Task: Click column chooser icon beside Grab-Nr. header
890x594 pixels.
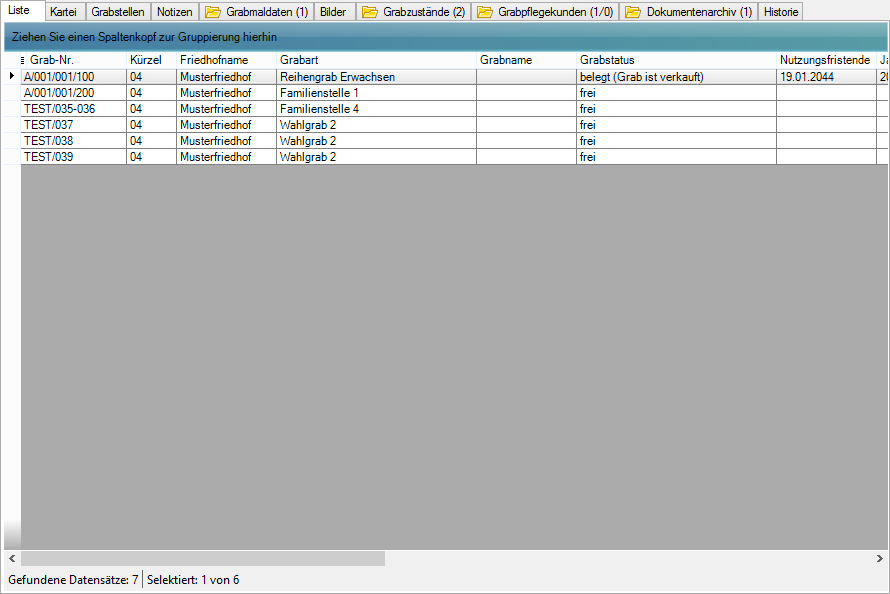Action: [x=23, y=61]
